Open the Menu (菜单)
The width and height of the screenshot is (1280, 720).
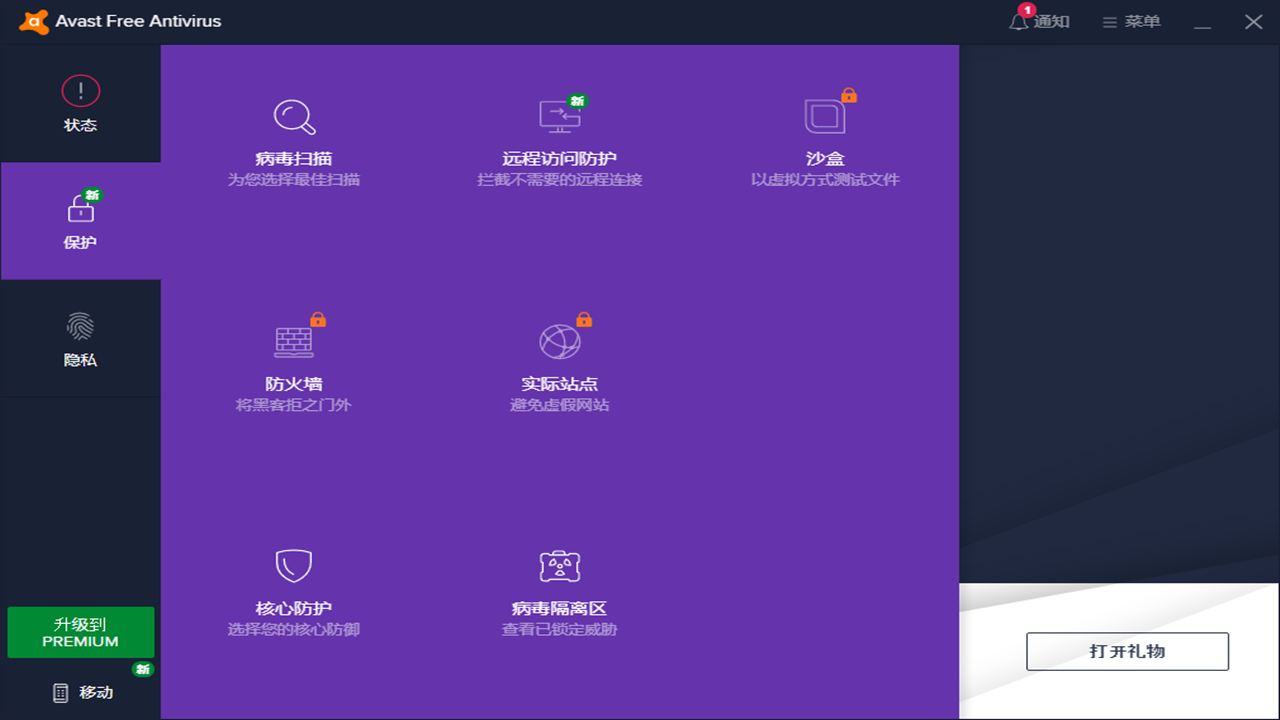coord(1131,21)
